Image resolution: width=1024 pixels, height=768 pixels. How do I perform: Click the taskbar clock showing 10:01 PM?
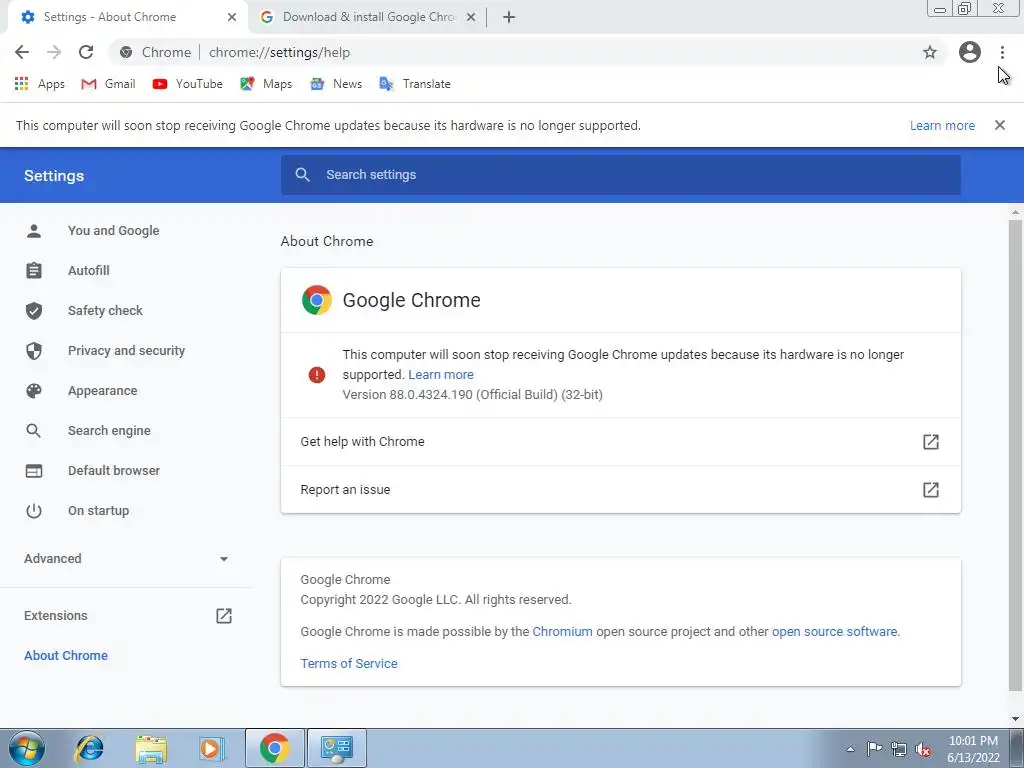tap(973, 748)
